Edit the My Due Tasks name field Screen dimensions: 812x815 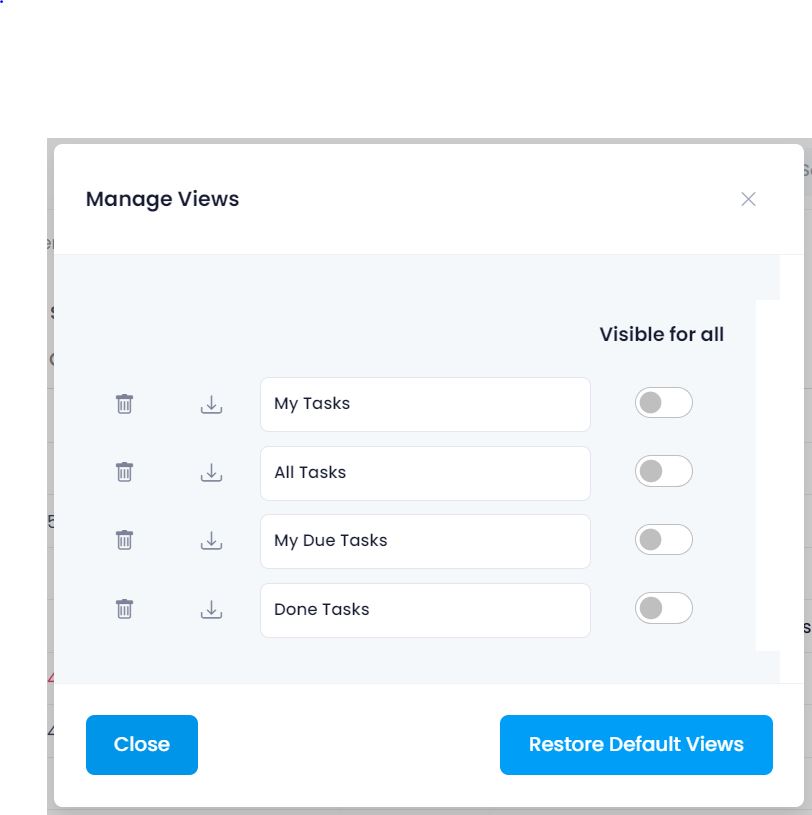pyautogui.click(x=425, y=542)
